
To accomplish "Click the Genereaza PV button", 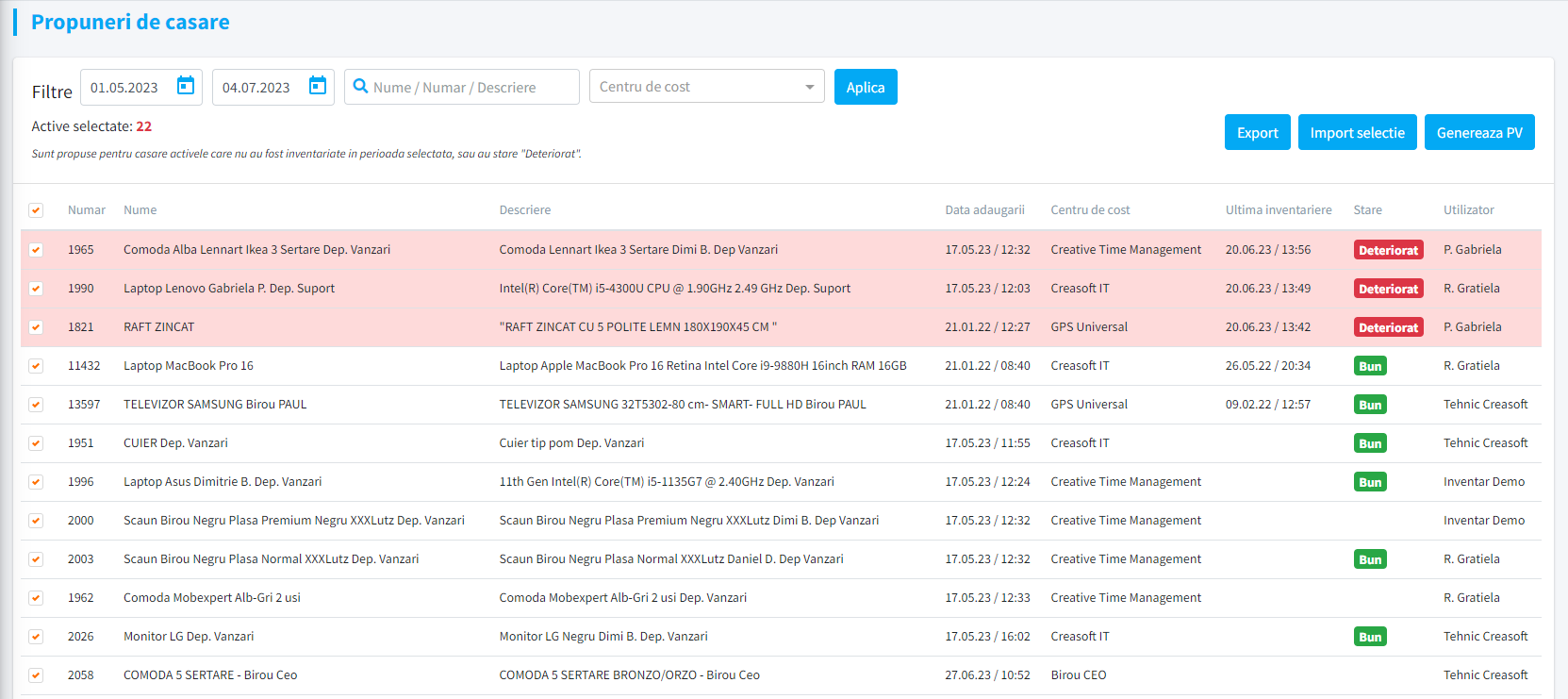I will (1479, 132).
